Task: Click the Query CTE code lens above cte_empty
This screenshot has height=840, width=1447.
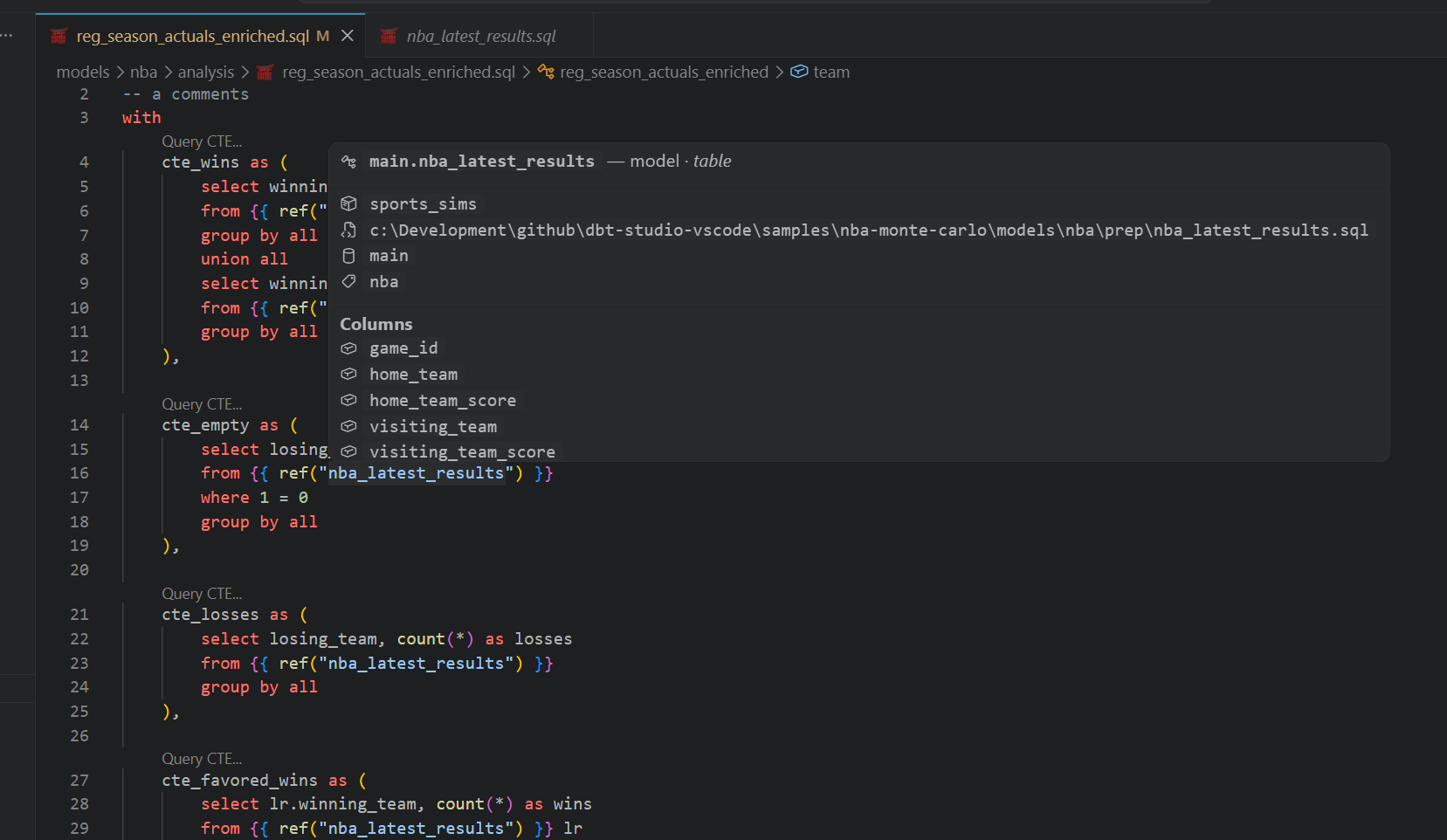Action: coord(202,404)
